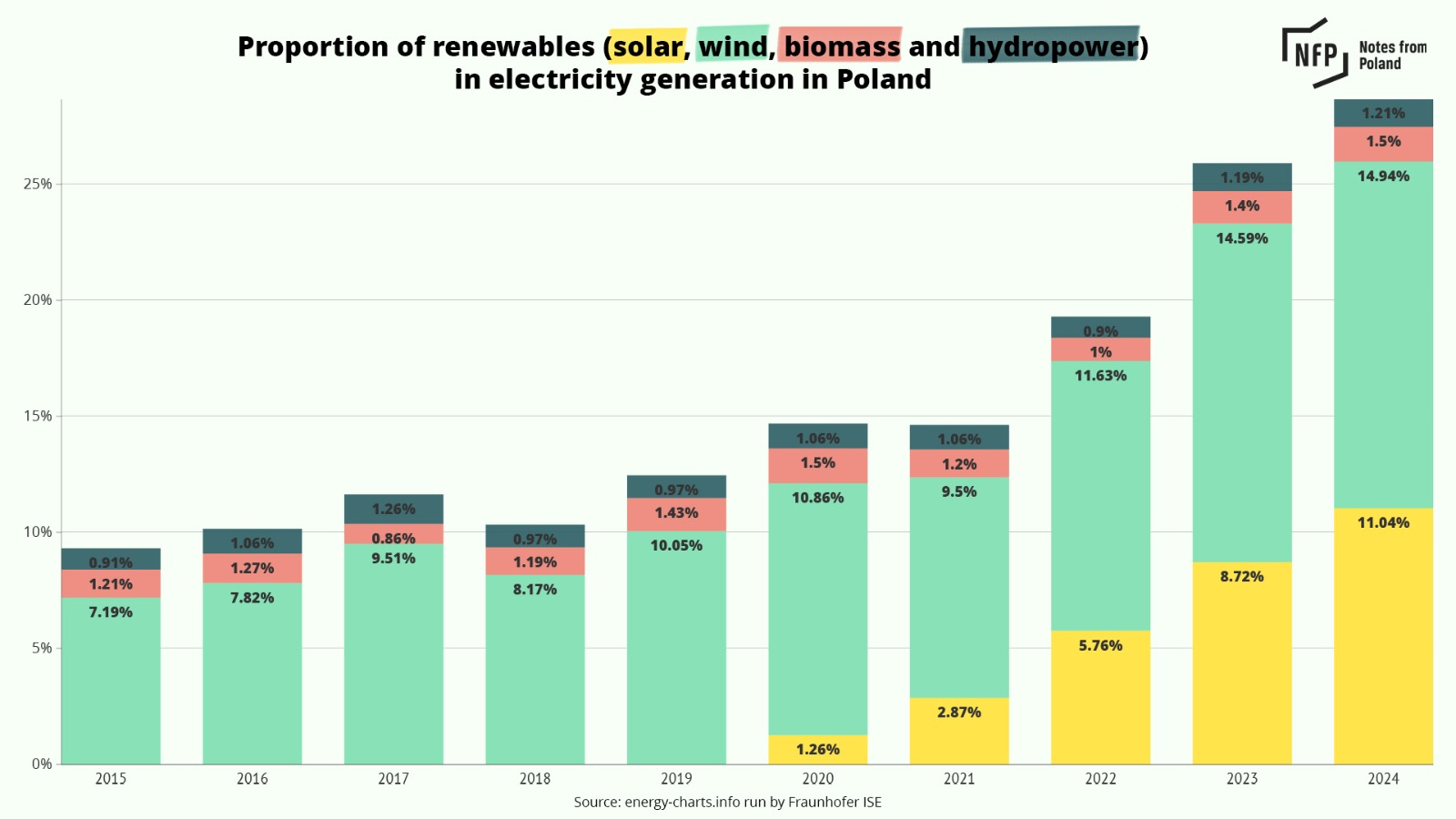The width and height of the screenshot is (1456, 819).
Task: Click the NFP Notes from Poland logo
Action: [1353, 54]
